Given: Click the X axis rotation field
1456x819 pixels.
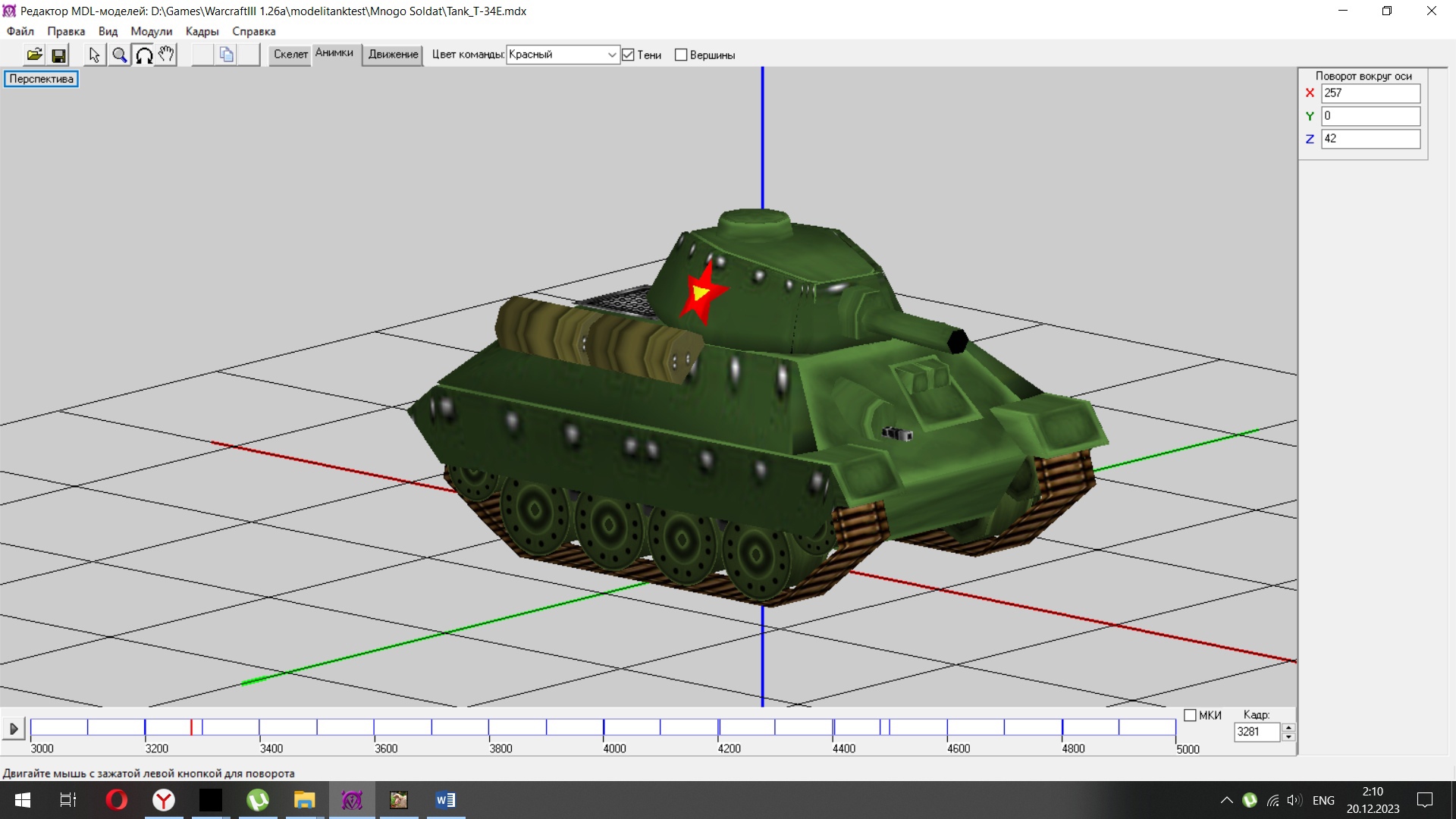Looking at the screenshot, I should [1370, 93].
